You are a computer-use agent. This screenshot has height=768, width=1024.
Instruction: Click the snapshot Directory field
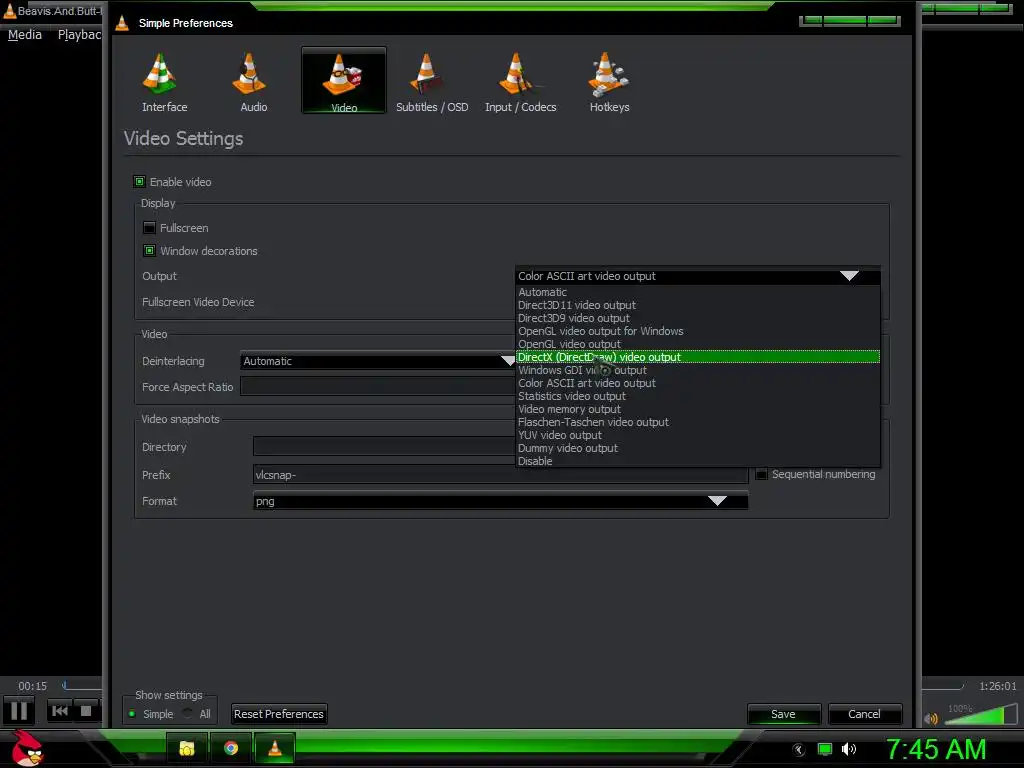point(384,447)
